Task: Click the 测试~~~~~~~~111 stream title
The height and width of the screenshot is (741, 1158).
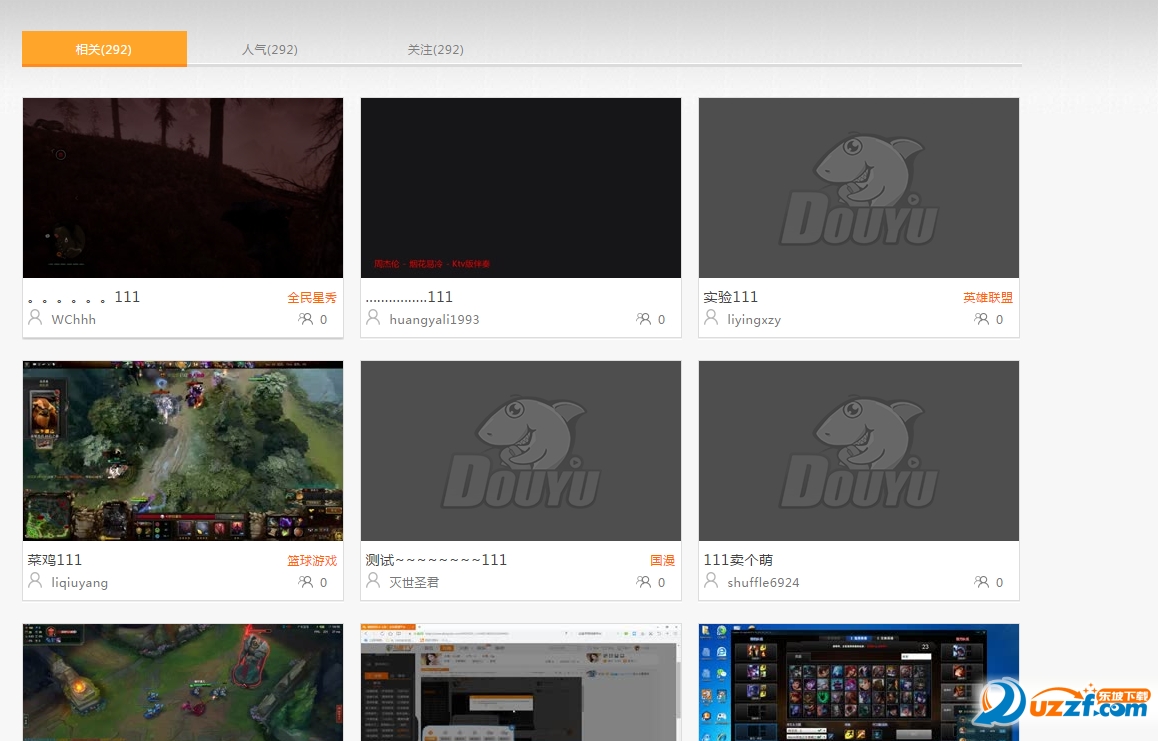Action: point(436,560)
